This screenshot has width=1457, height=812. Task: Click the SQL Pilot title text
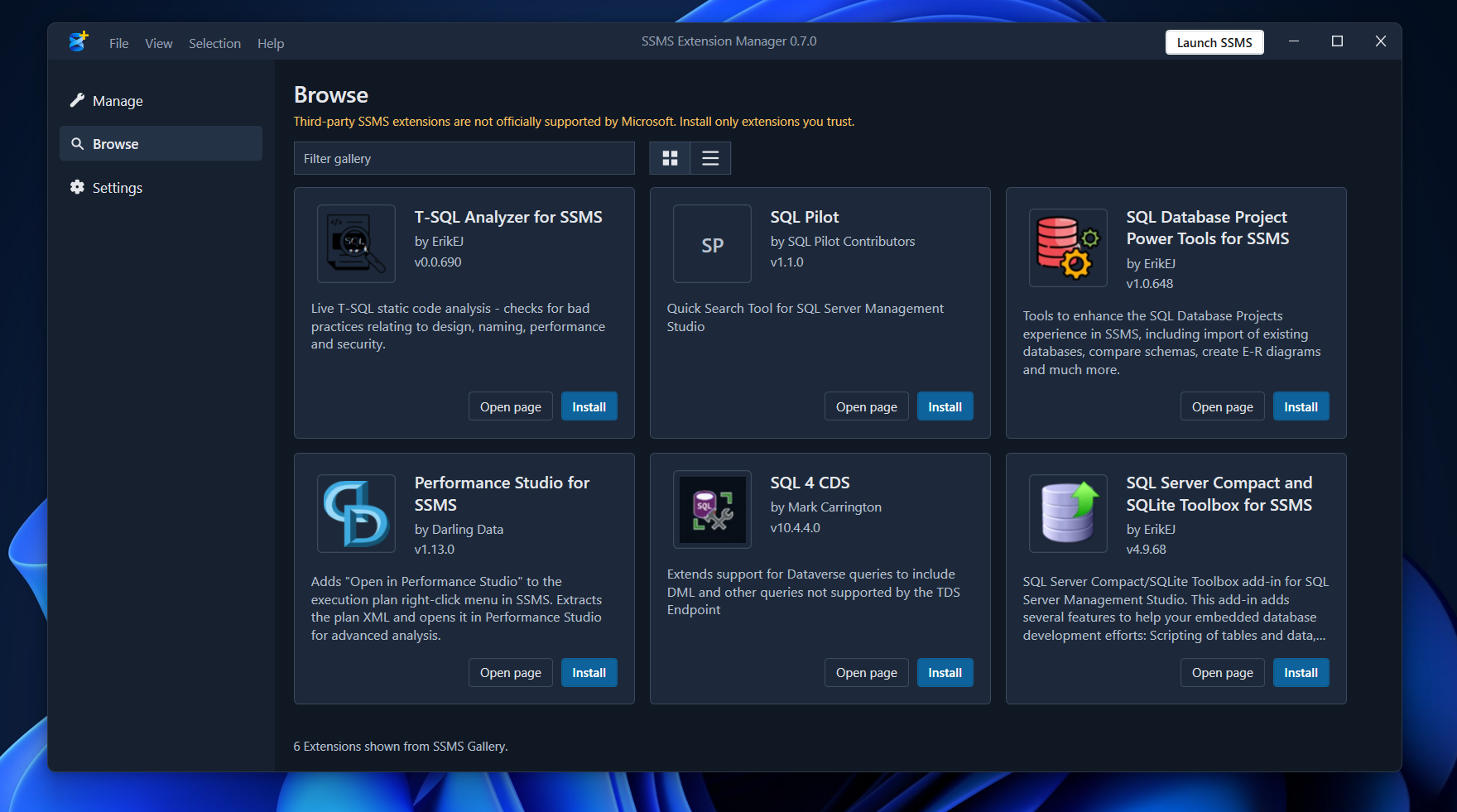coord(805,217)
